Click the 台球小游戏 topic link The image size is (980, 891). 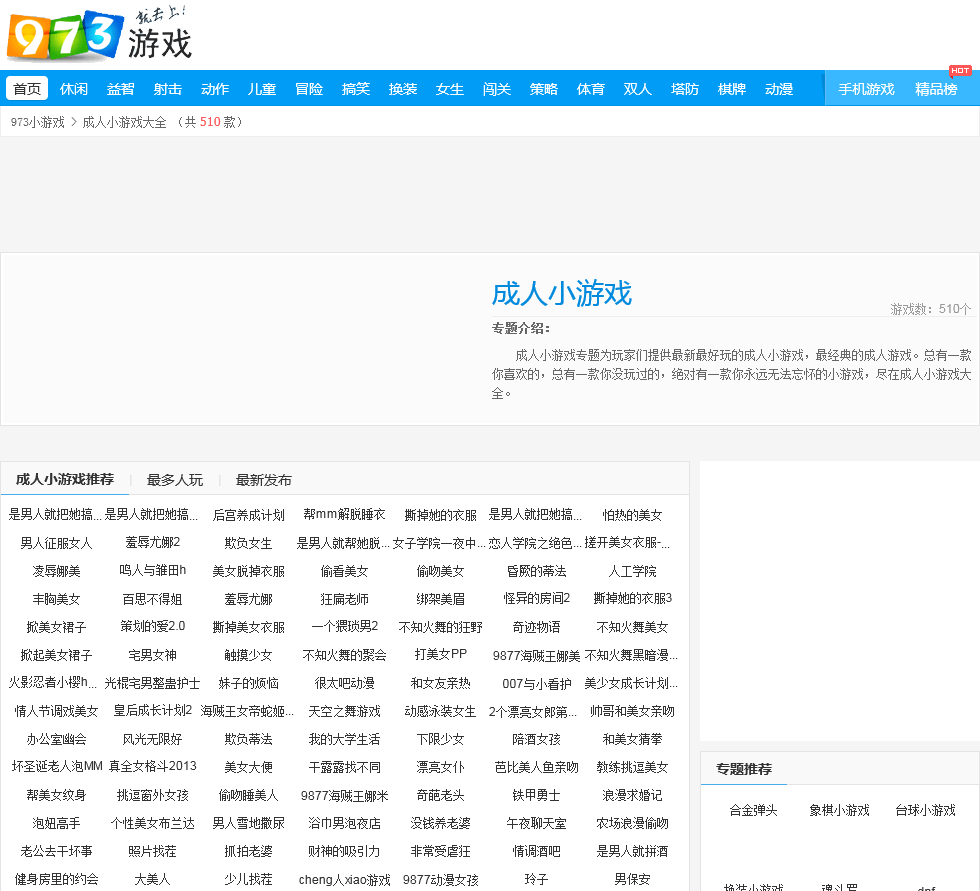(x=925, y=810)
